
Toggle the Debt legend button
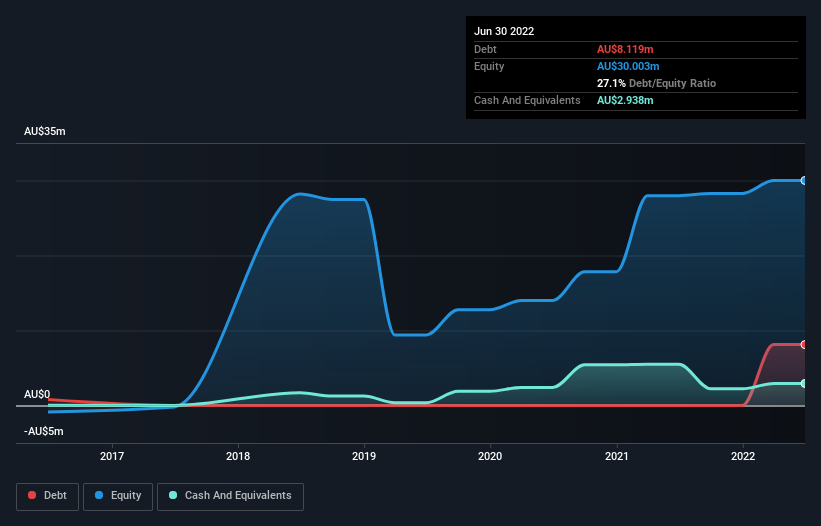point(48,496)
